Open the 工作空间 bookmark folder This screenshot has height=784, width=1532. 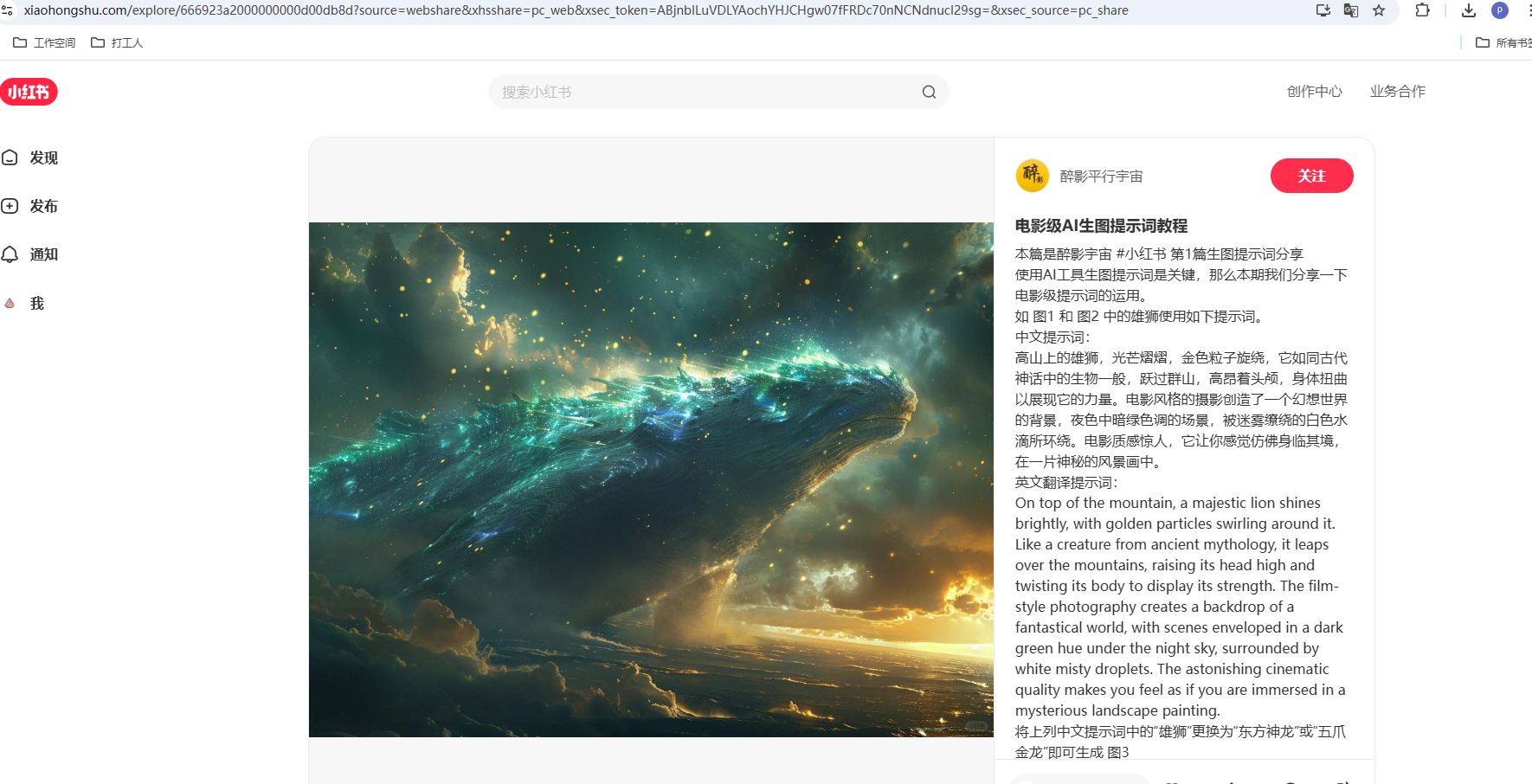point(45,42)
